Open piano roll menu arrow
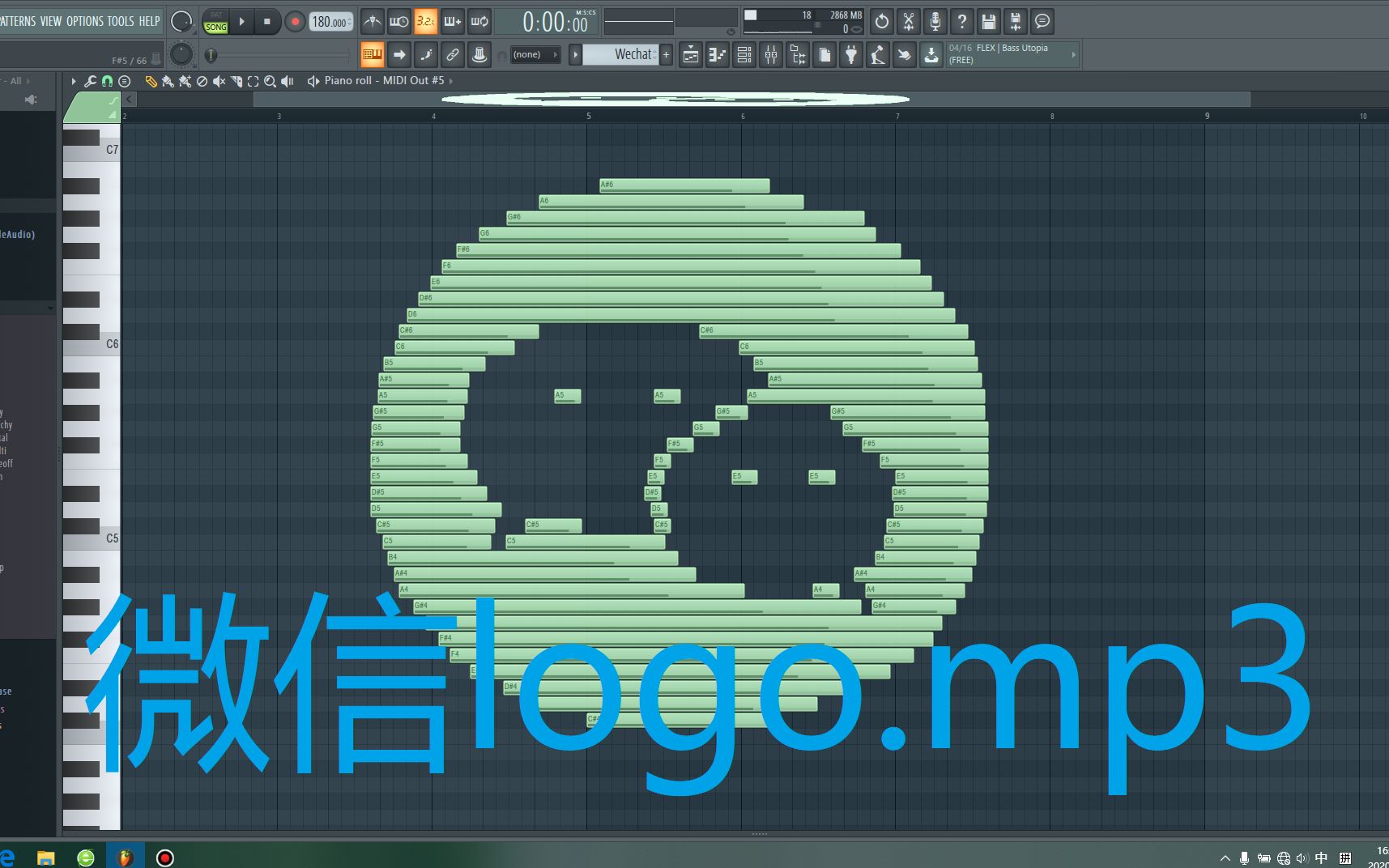Image resolution: width=1389 pixels, height=868 pixels. [74, 81]
